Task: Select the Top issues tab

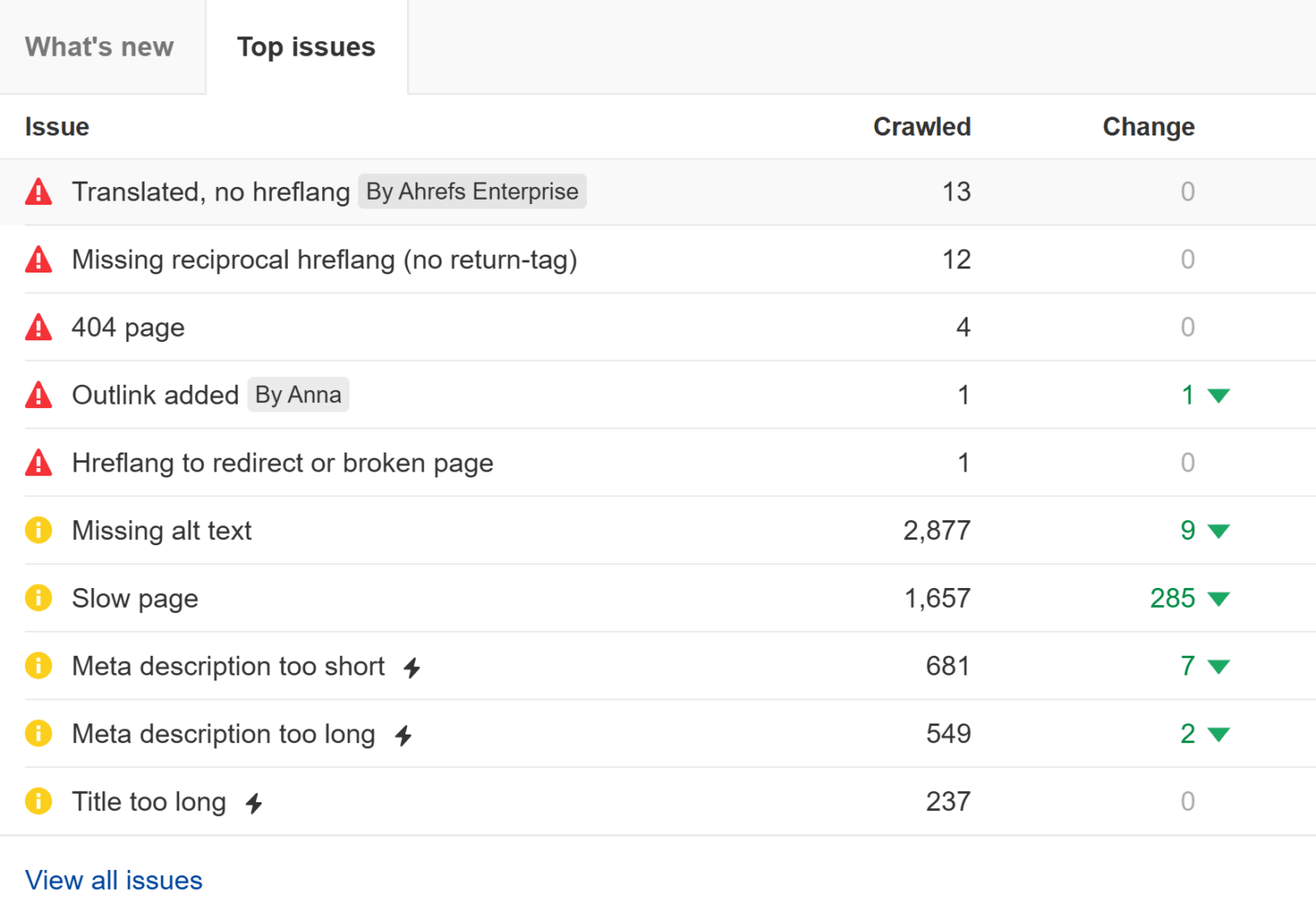Action: click(x=306, y=47)
